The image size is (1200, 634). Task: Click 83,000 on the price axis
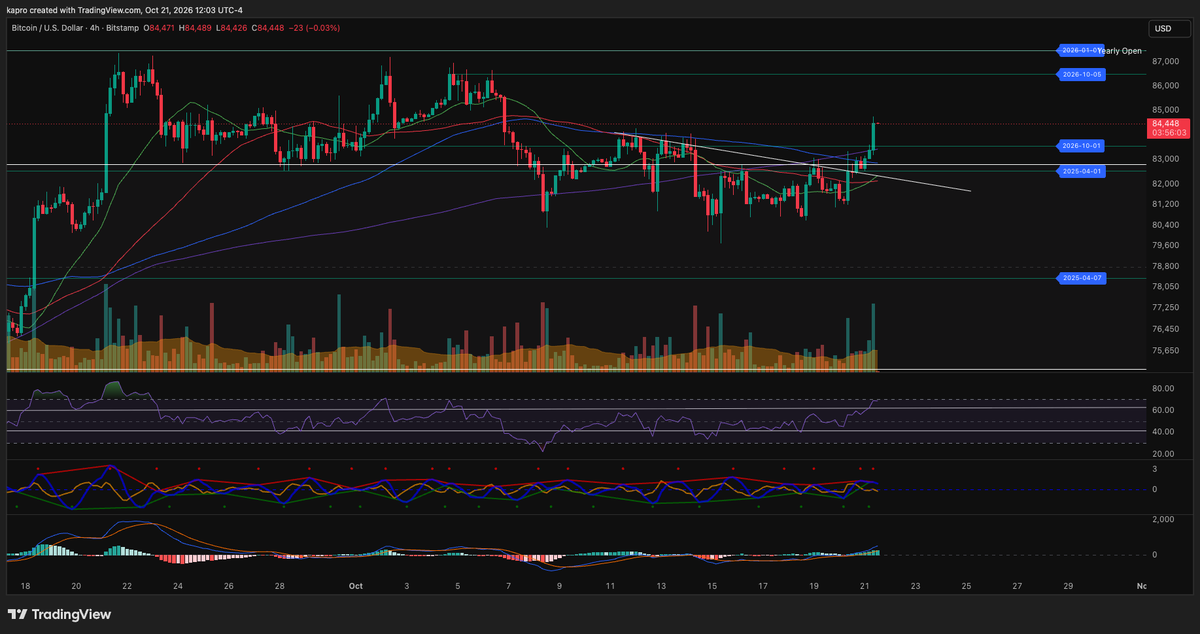(1165, 159)
